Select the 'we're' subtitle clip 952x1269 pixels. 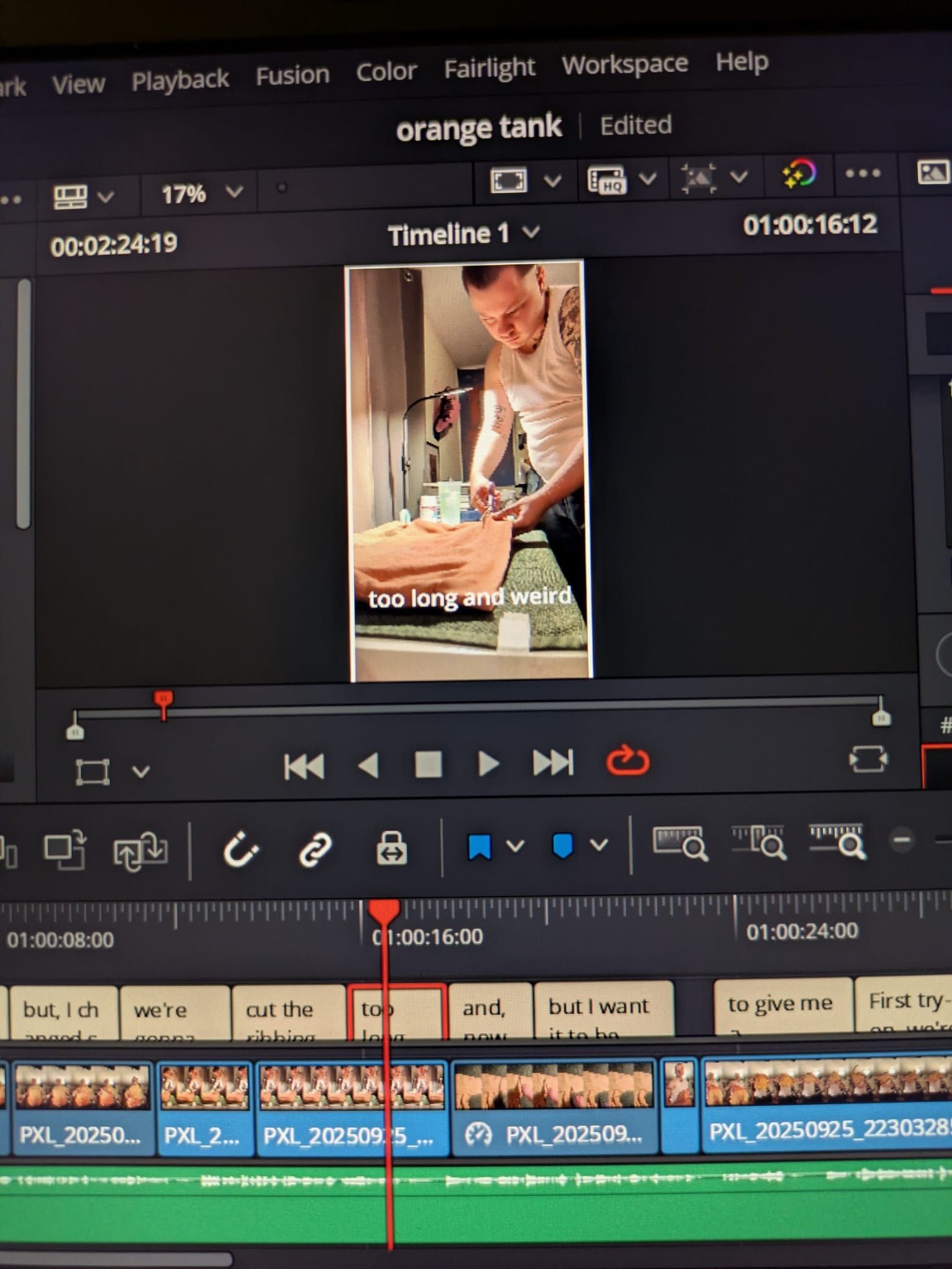(175, 1013)
